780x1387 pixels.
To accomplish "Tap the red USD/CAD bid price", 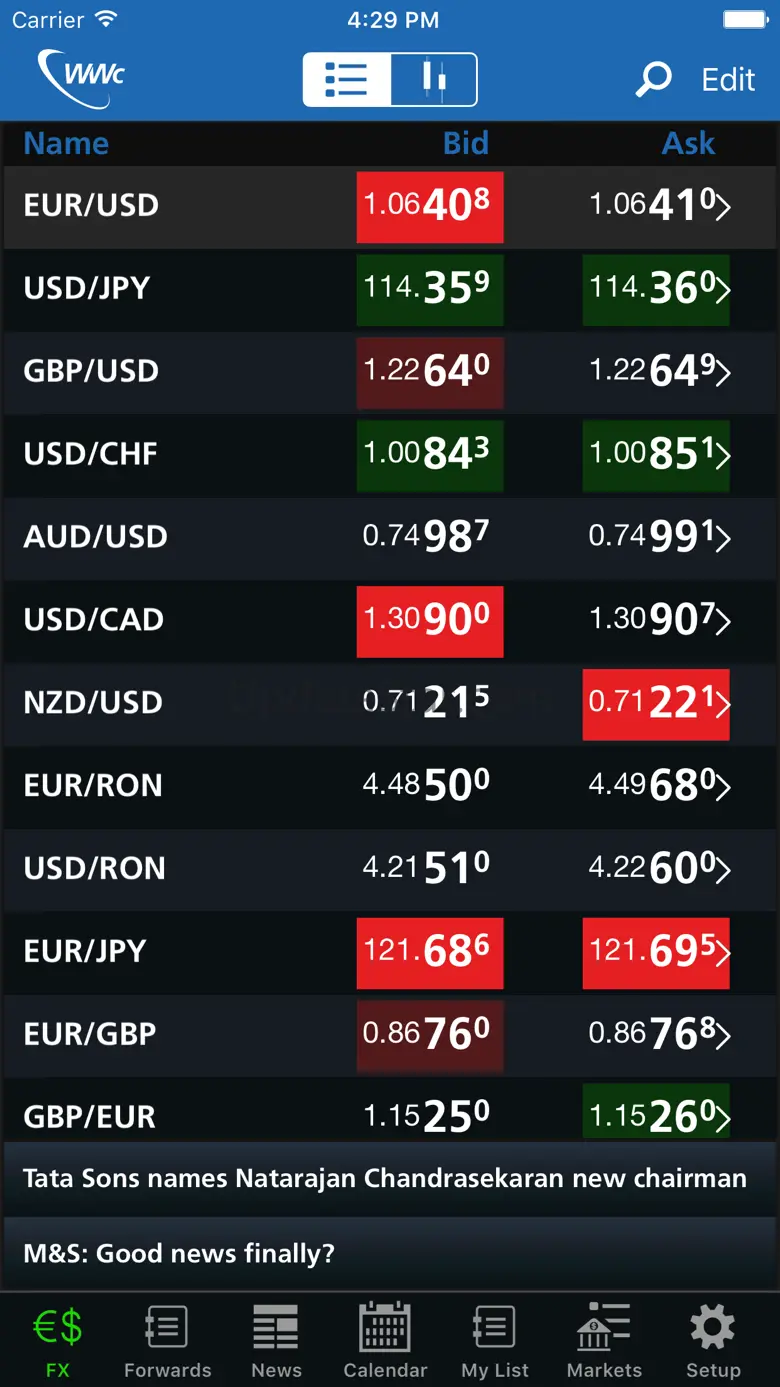I will 429,621.
